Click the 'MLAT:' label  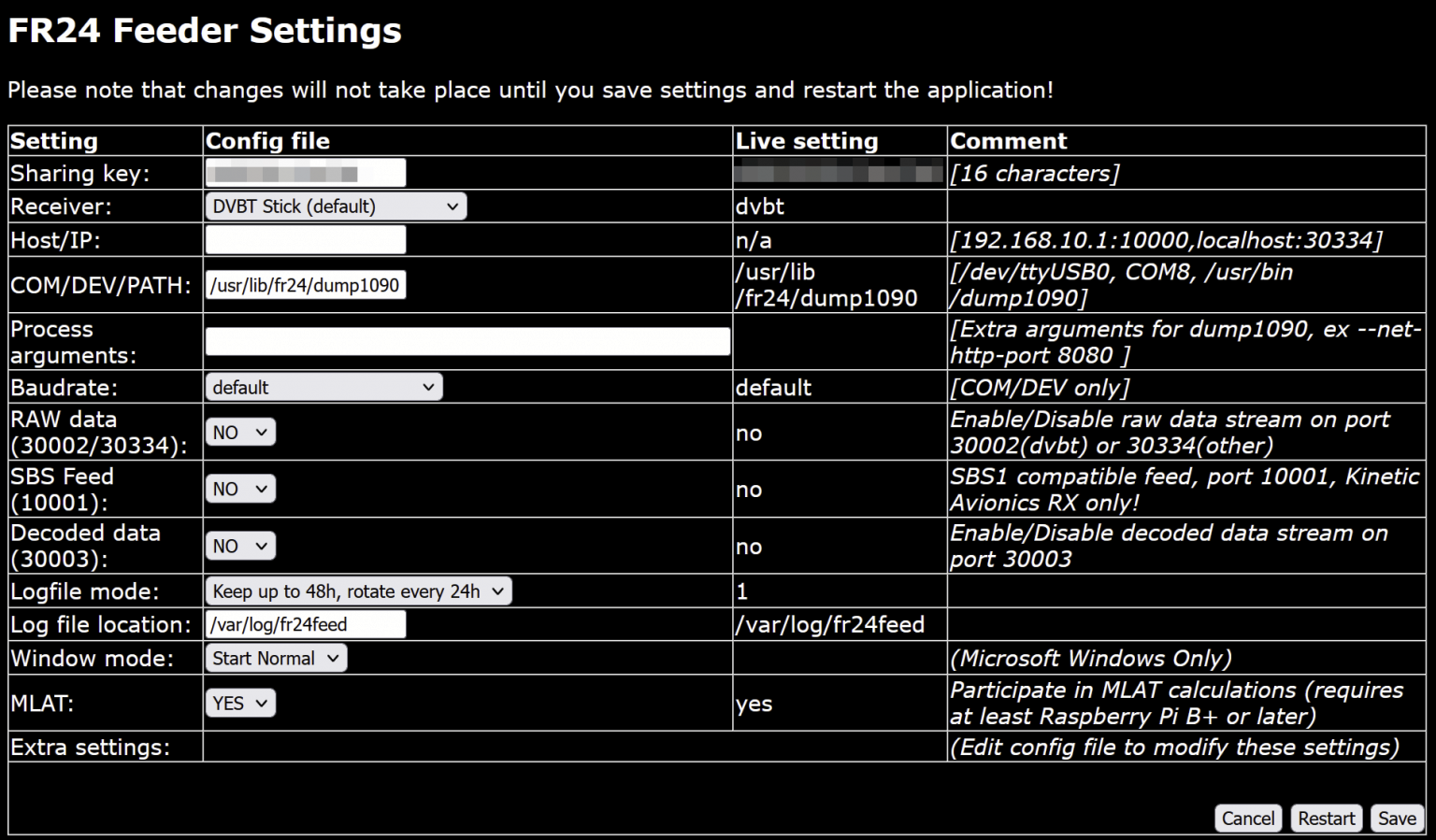click(x=42, y=703)
